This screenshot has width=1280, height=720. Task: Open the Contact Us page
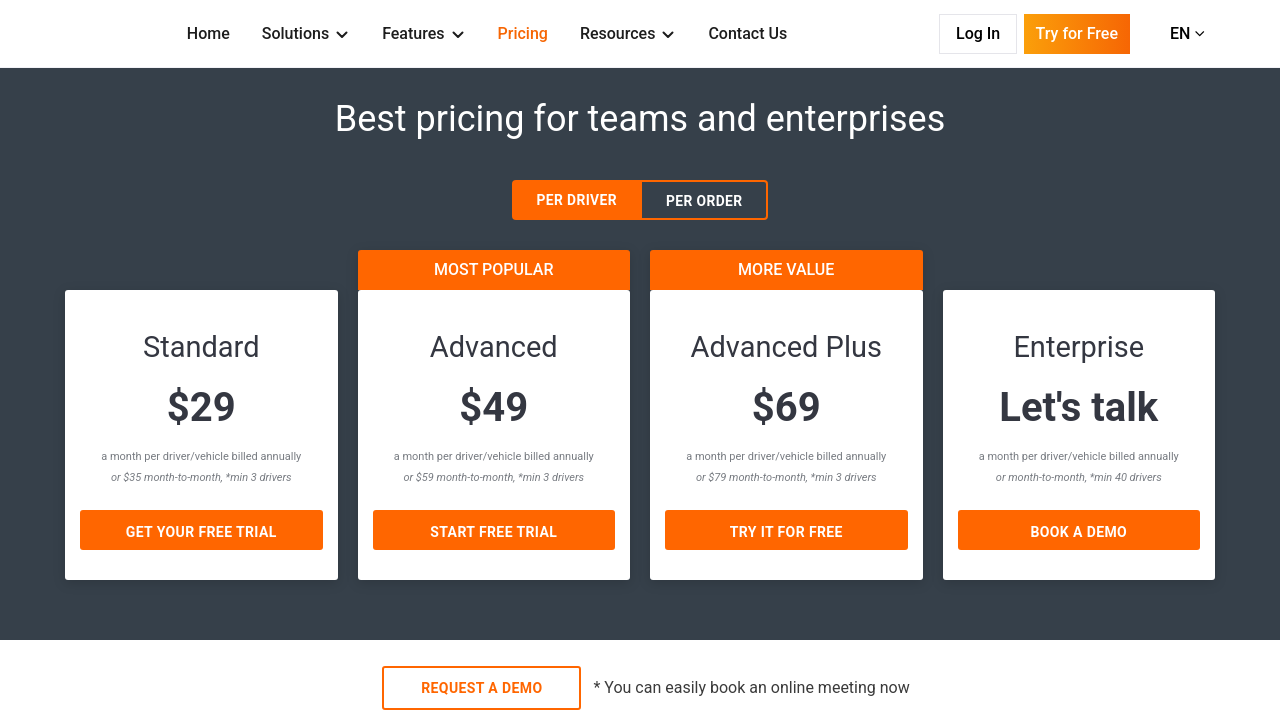[747, 34]
